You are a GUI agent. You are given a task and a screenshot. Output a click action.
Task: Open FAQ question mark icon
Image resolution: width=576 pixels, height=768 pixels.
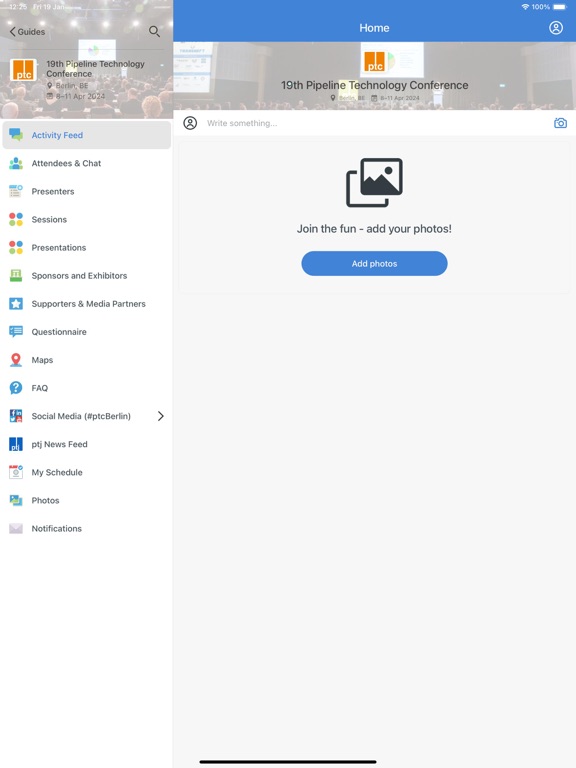point(16,388)
